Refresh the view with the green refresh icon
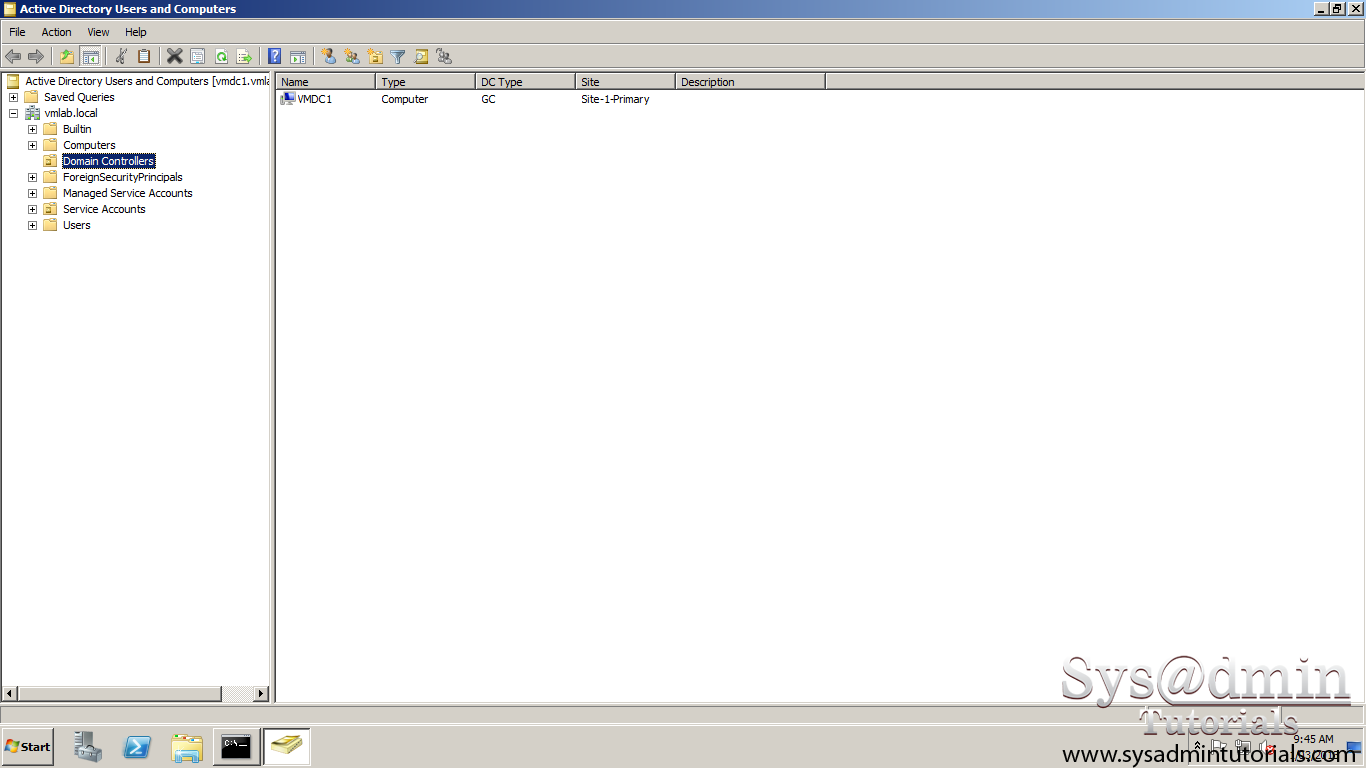The image size is (1366, 768). click(221, 57)
